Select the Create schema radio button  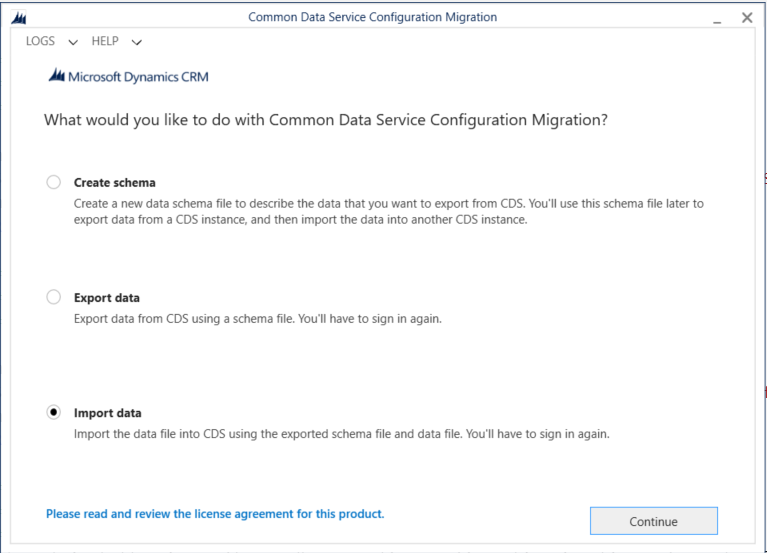coord(53,183)
